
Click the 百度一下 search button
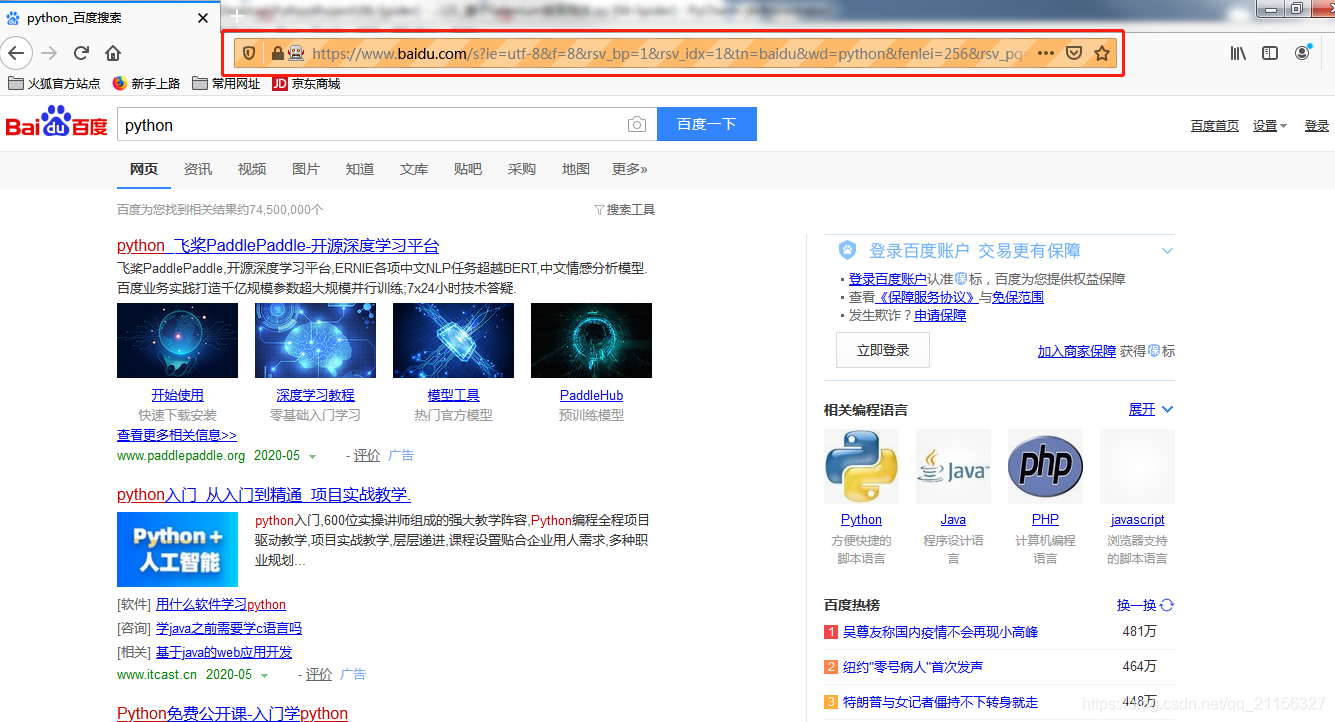click(706, 124)
